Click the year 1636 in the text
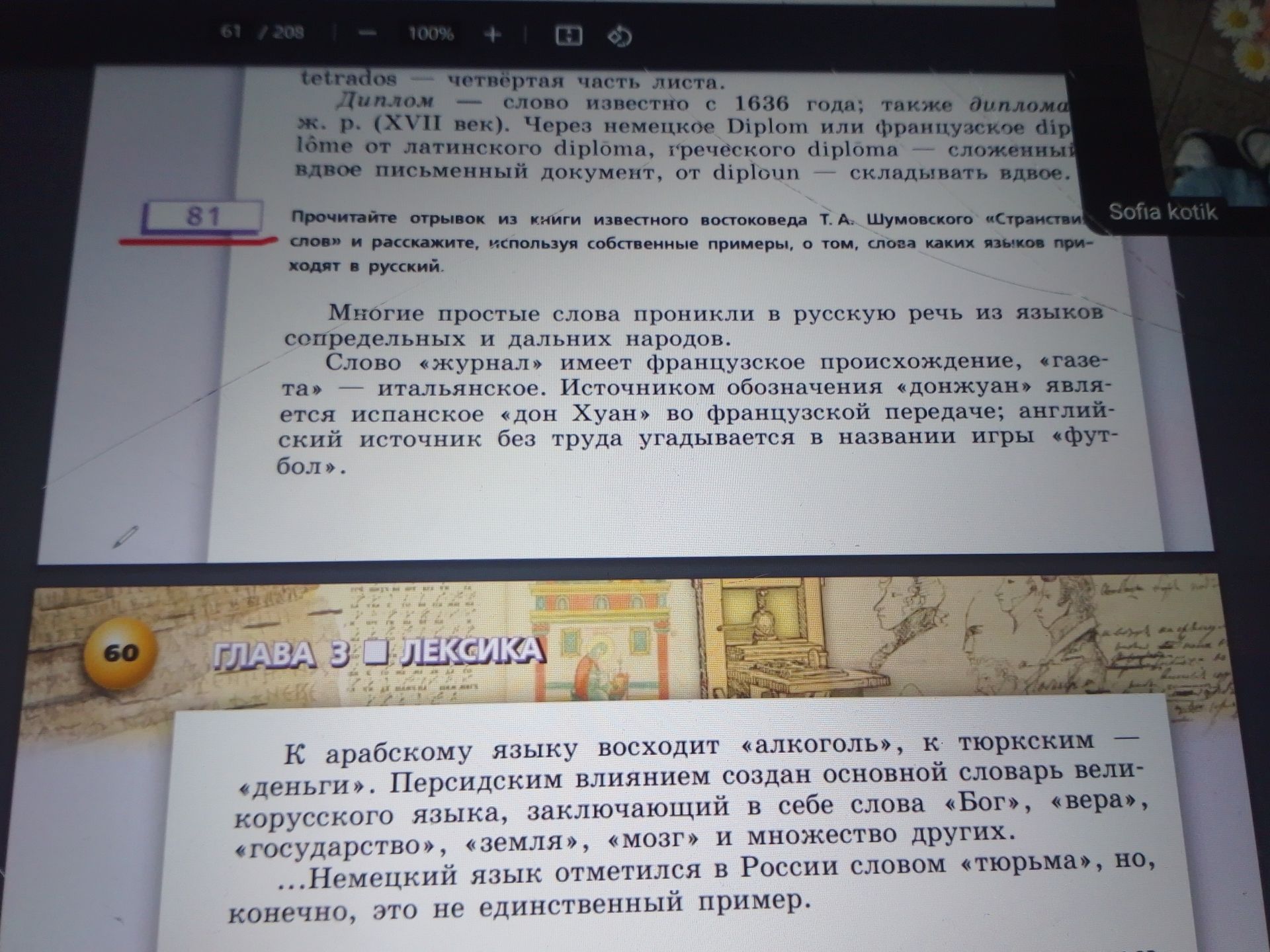1270x952 pixels. click(x=761, y=103)
